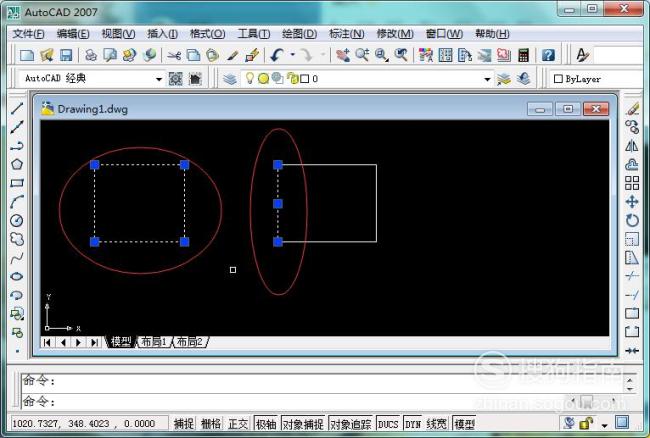
Task: Click the Cut scissors icon
Action: pos(174,55)
